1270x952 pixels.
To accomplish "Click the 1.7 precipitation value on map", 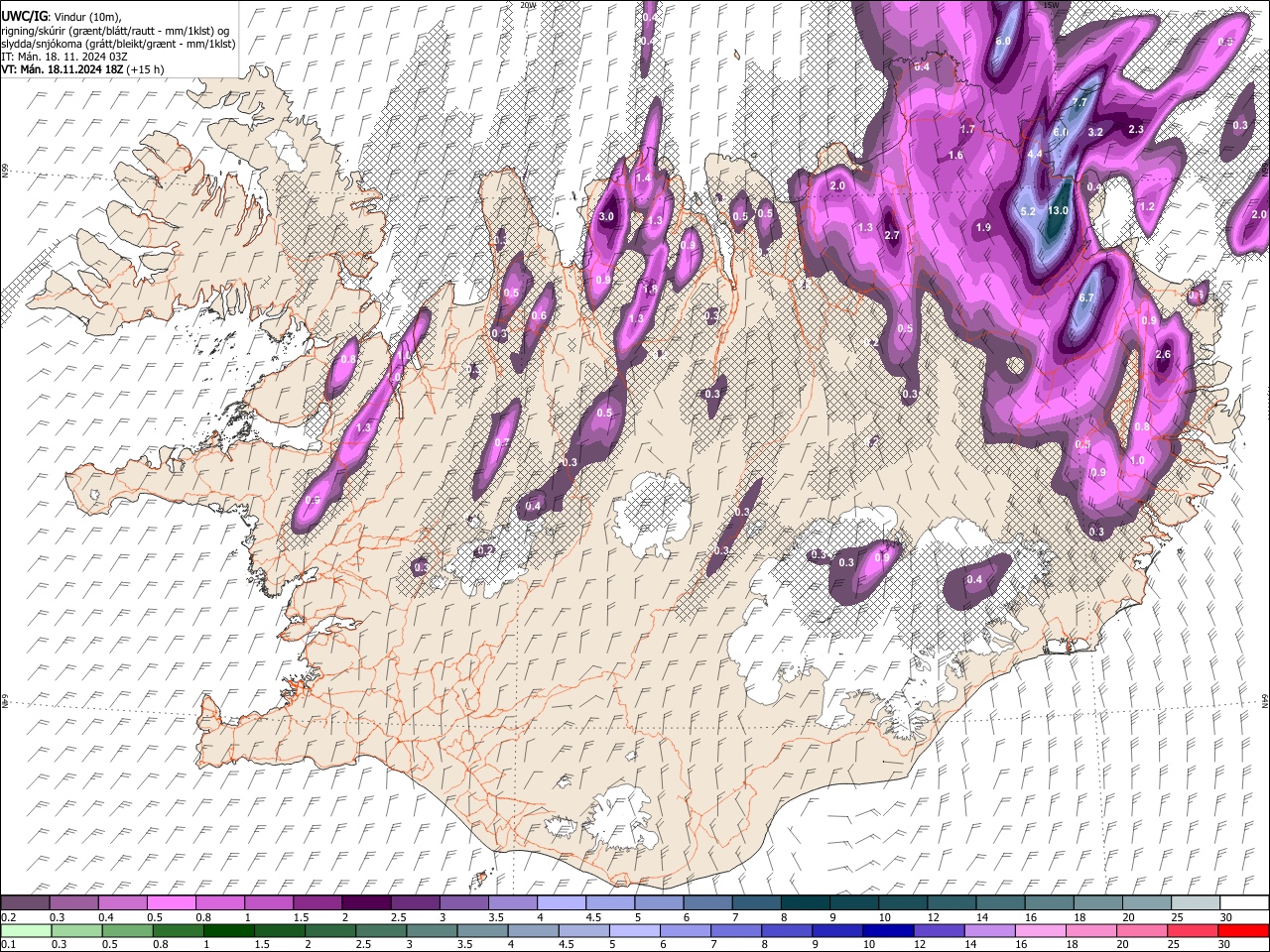I will [x=967, y=129].
